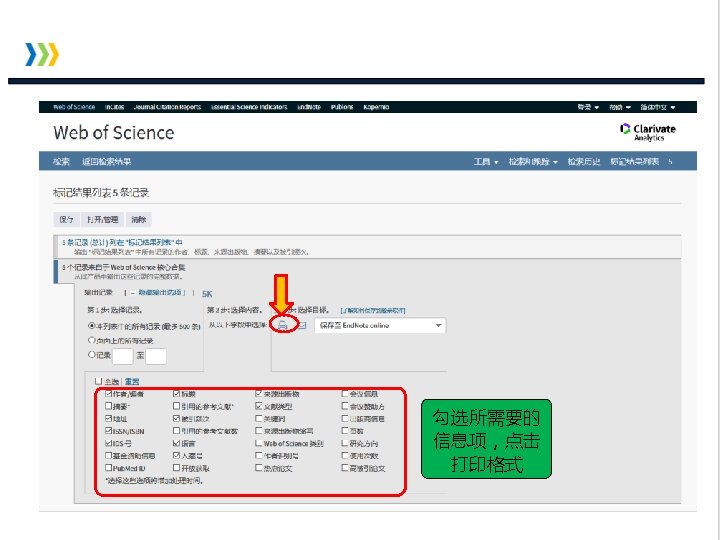Toggle the 会议信息 checkbox
Viewport: 720px width, 540px height.
tap(345, 394)
